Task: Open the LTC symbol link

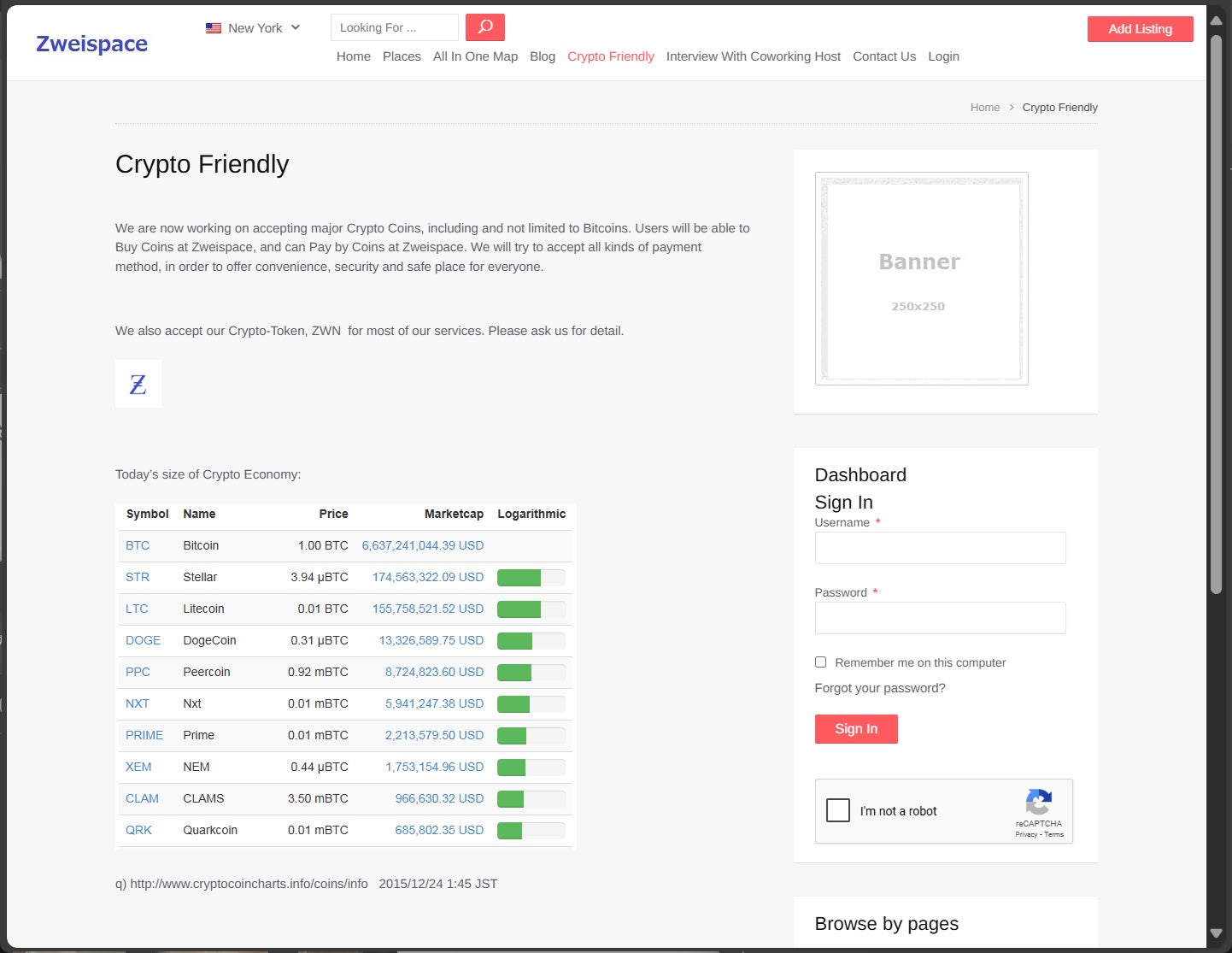Action: 137,609
